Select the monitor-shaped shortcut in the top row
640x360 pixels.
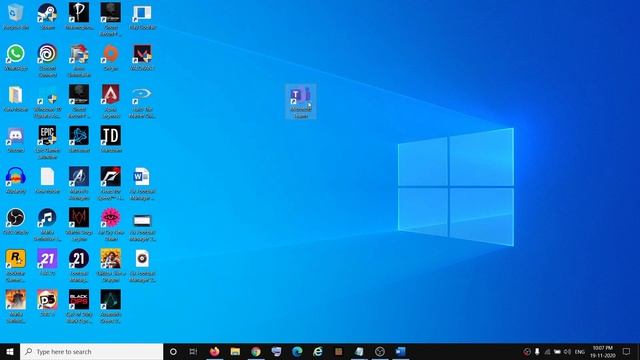[142, 16]
